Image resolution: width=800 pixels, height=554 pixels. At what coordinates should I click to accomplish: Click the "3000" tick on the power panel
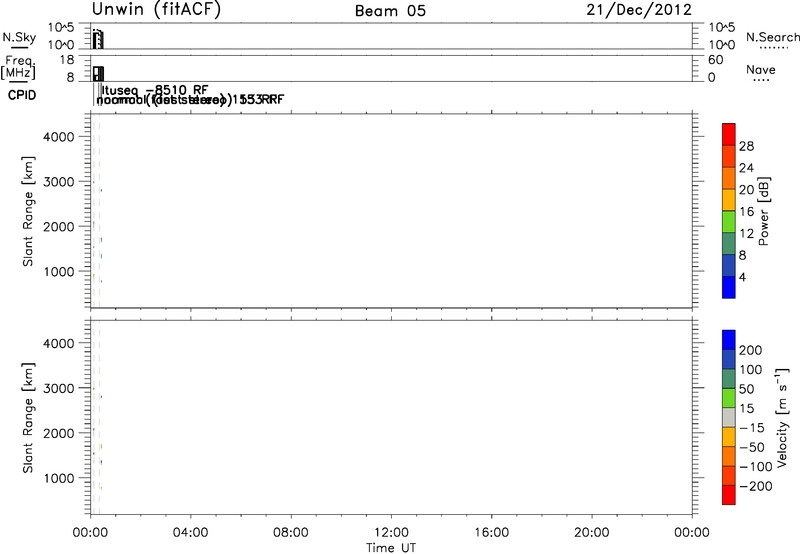59,182
